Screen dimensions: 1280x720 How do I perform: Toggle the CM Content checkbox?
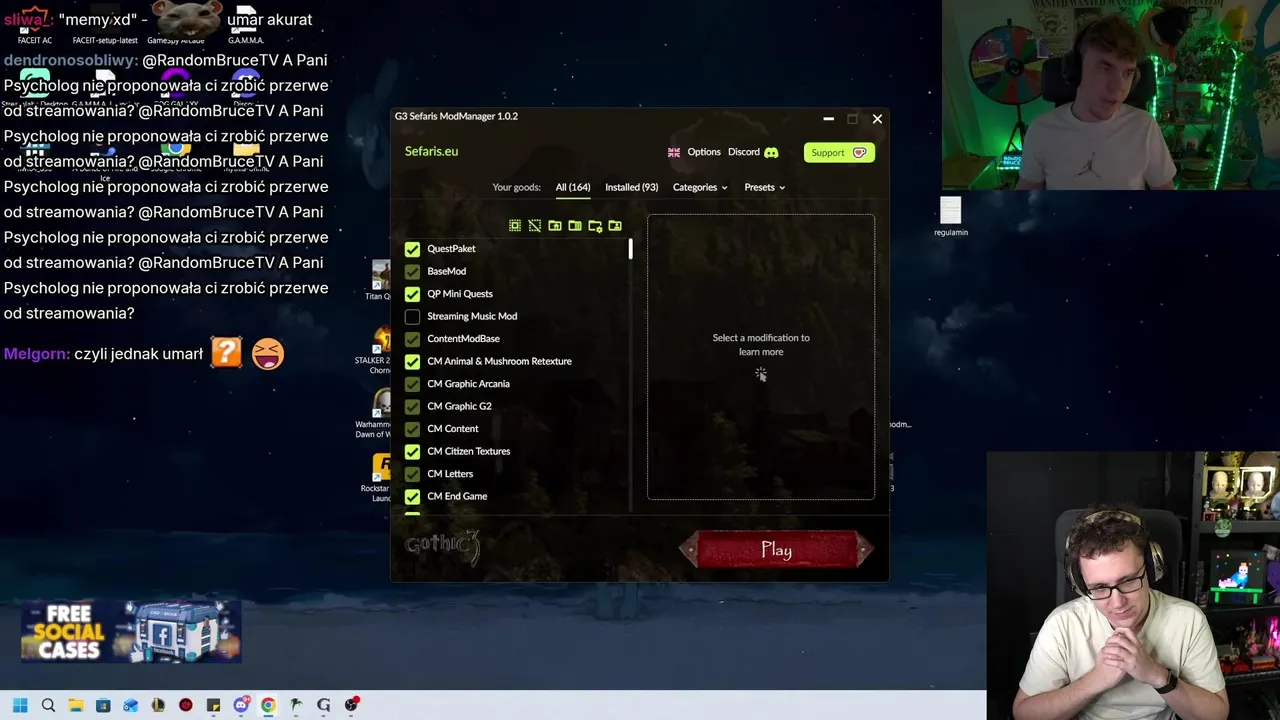coord(412,429)
